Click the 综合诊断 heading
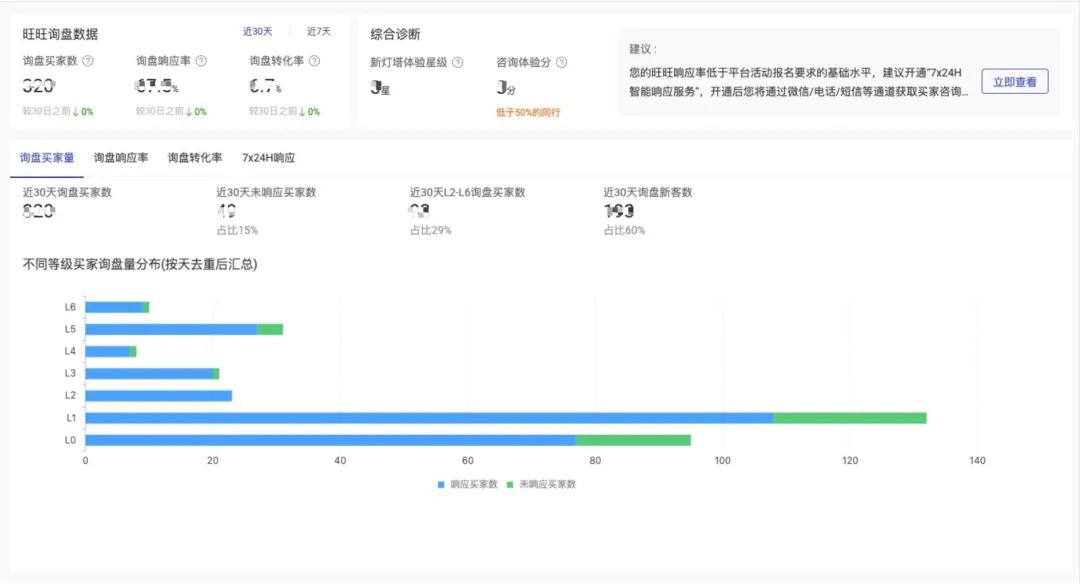 395,34
